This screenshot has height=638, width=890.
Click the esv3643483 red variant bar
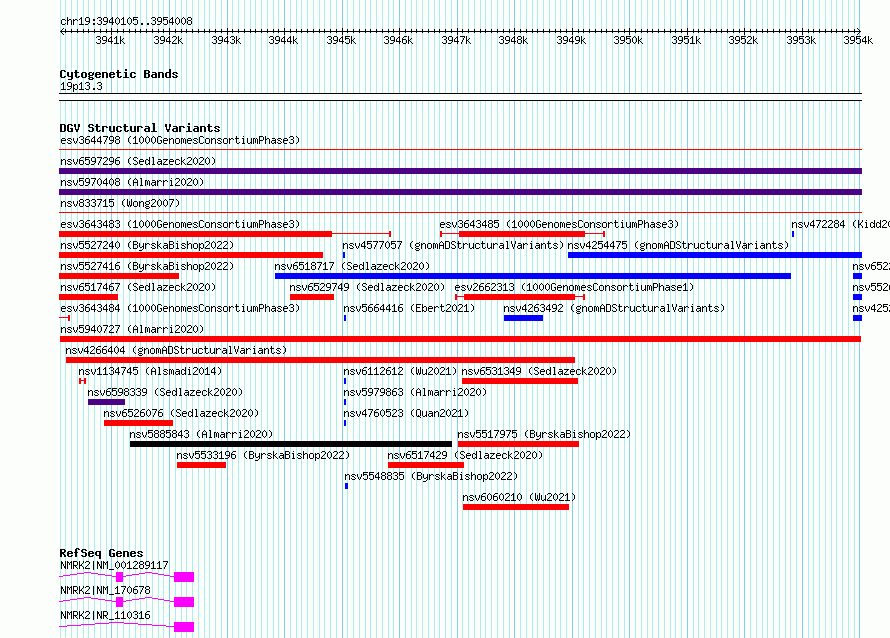click(x=195, y=234)
